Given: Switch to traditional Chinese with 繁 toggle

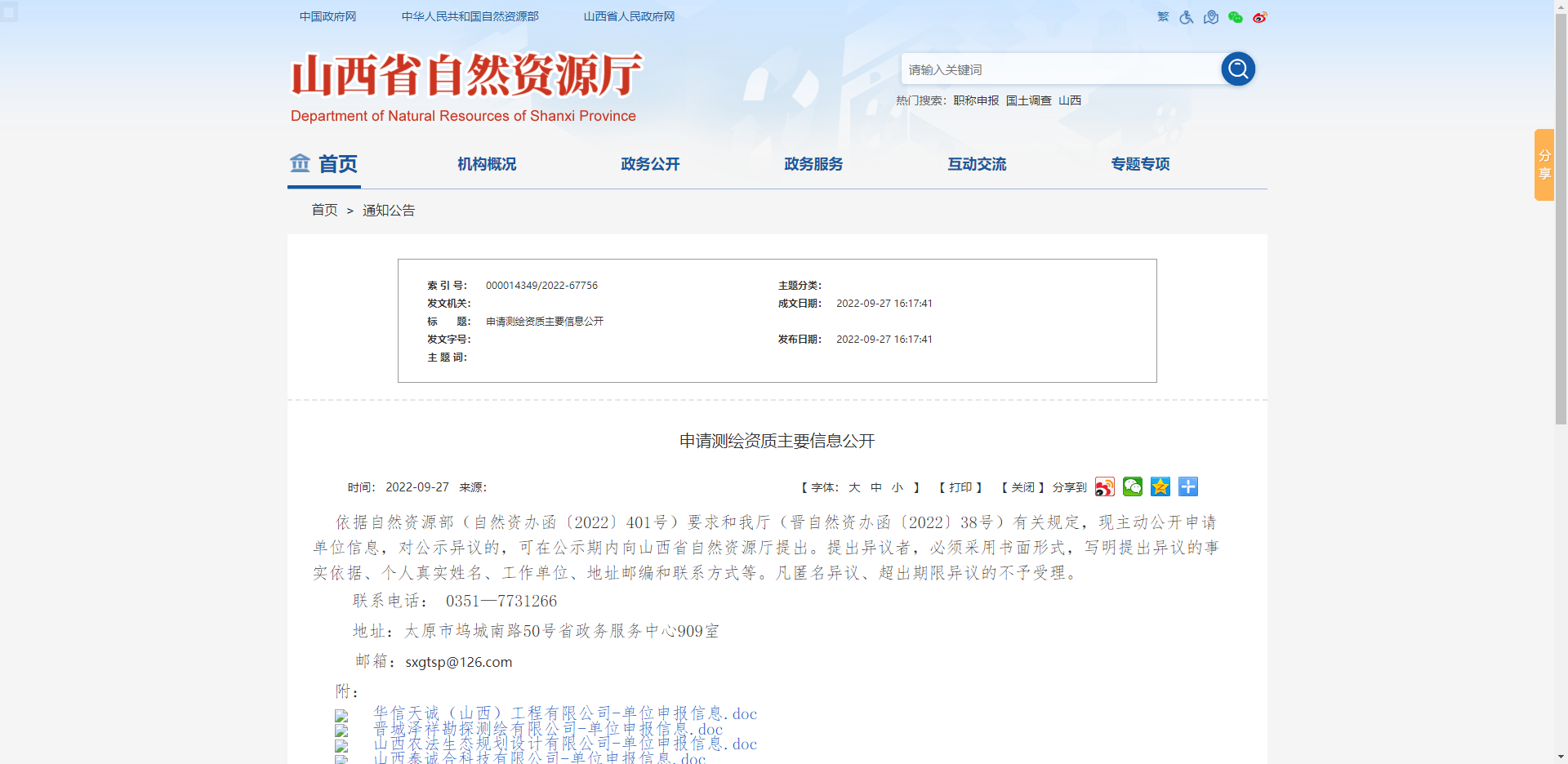Looking at the screenshot, I should point(1163,17).
